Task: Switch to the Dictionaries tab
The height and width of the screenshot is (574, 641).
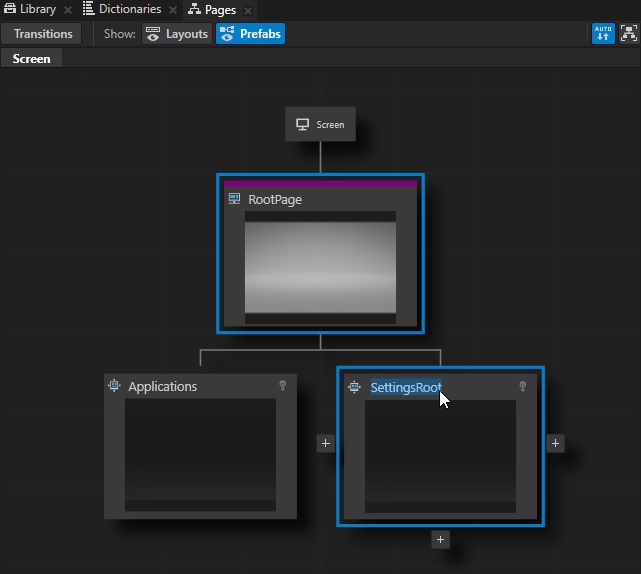Action: pos(122,9)
